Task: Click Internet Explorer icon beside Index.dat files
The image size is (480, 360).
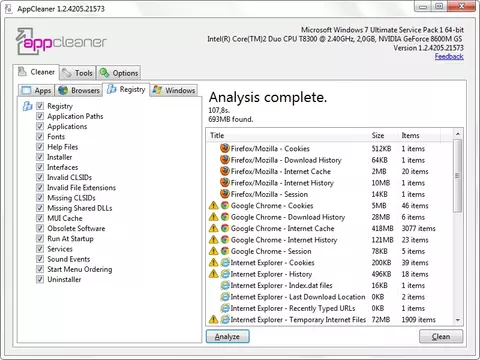Action: (225, 286)
